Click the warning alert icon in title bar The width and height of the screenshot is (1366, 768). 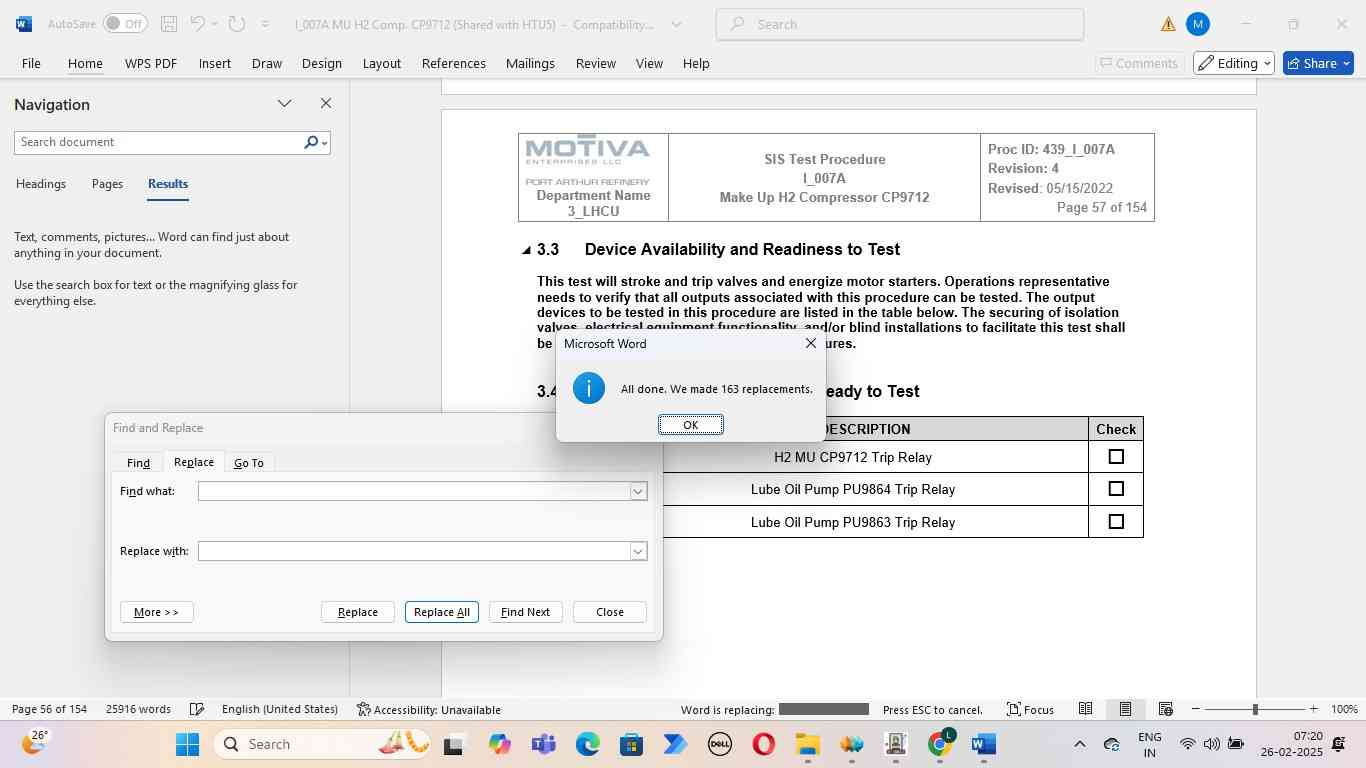[x=1168, y=24]
